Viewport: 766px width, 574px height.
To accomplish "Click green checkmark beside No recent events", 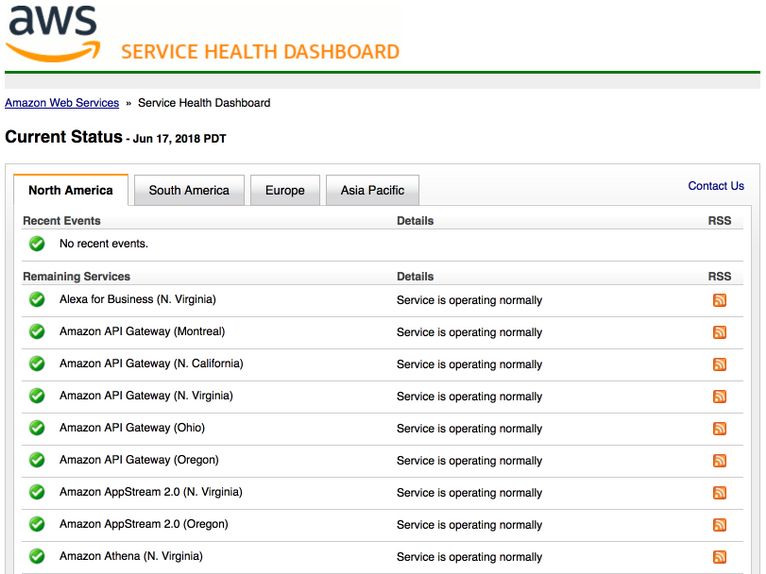I will [37, 243].
